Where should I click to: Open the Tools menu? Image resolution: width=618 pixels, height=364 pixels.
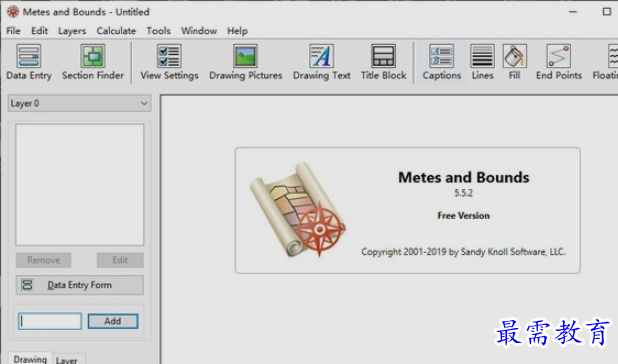[158, 31]
